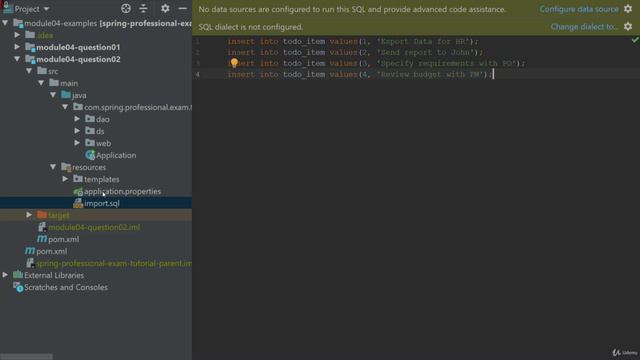Expand the web package arrow
The width and height of the screenshot is (640, 360).
coord(77,143)
